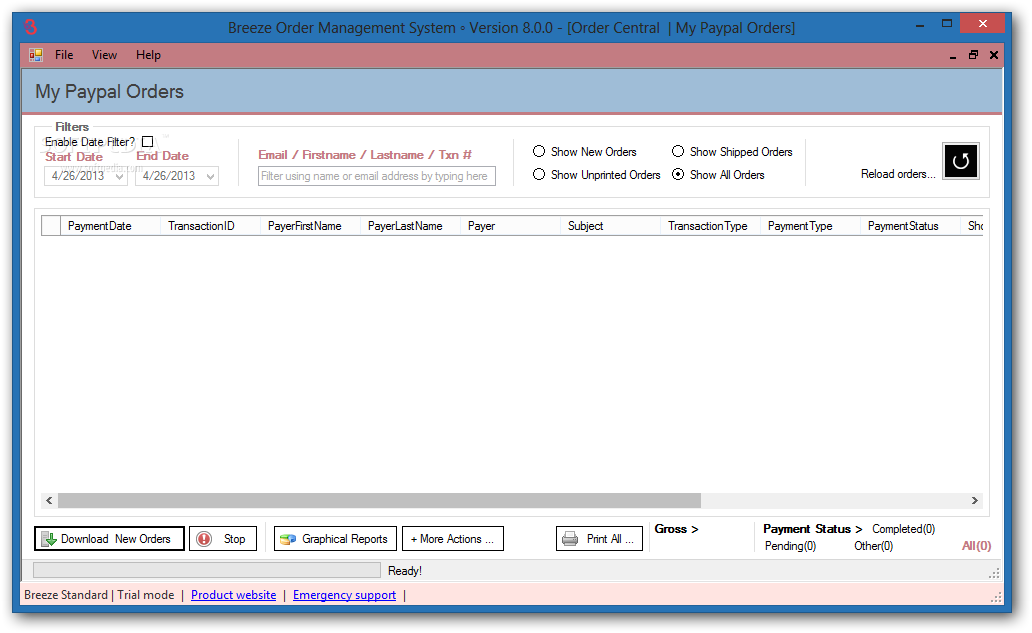Click the PaymentType column header
1032x633 pixels.
(x=811, y=226)
